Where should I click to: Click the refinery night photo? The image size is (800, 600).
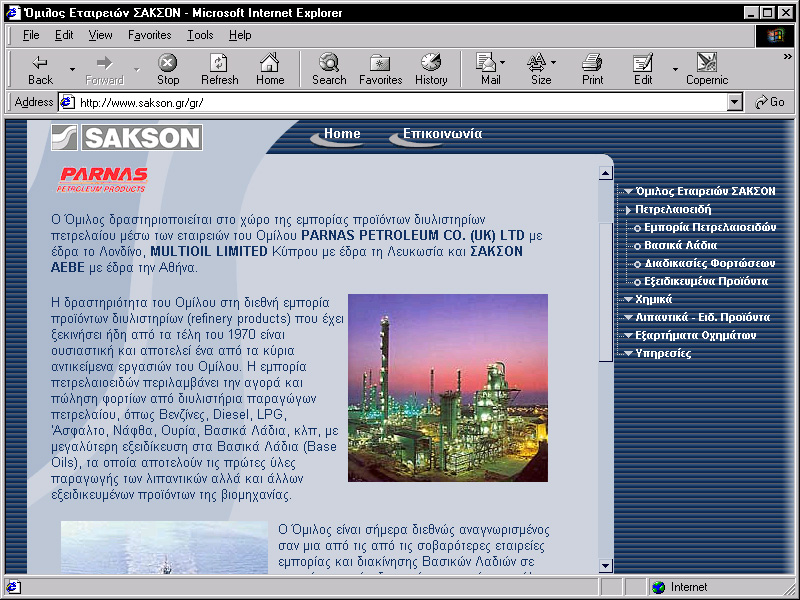[x=448, y=388]
